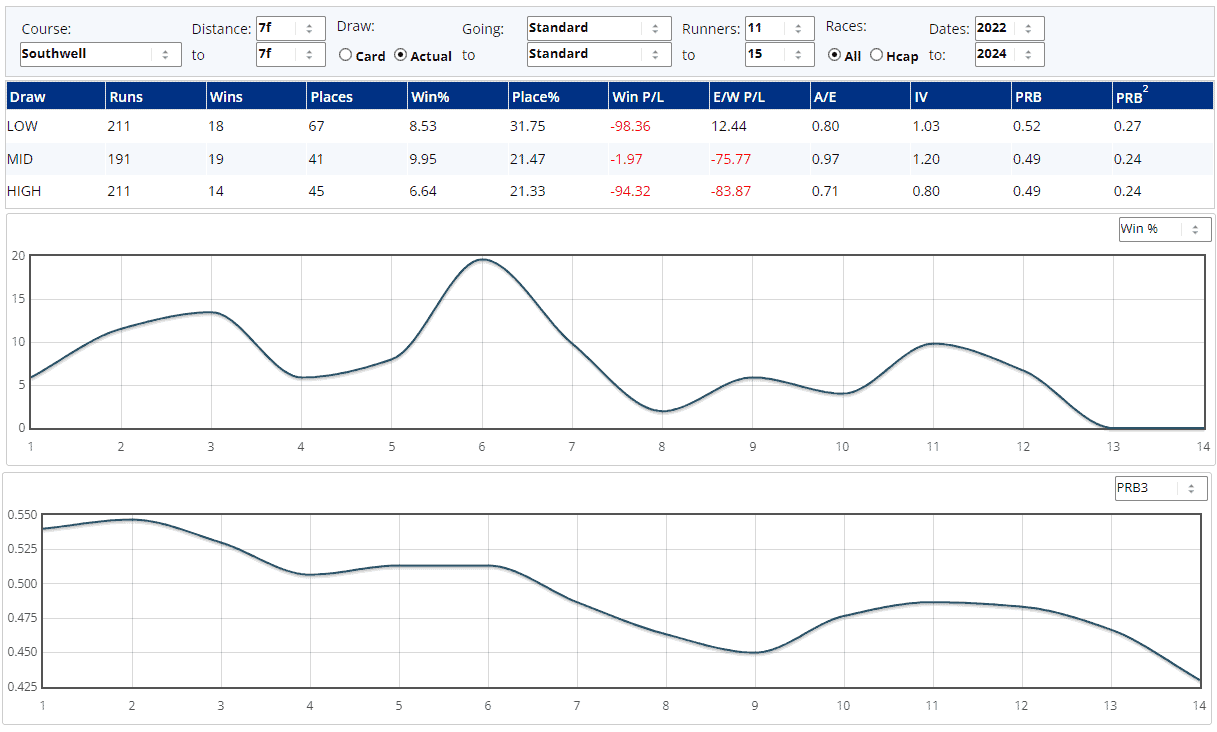The height and width of the screenshot is (732, 1217).
Task: Open the start Dates 2022 selector
Action: point(1009,28)
